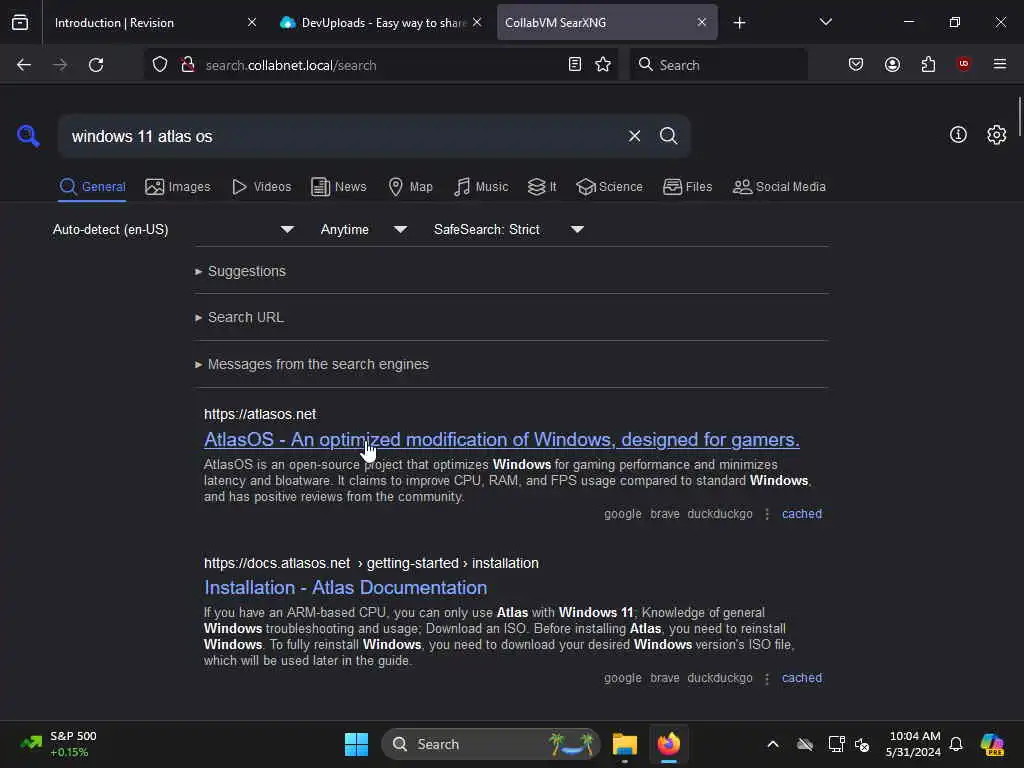
Task: Open uBlock Origin extension icon
Action: click(x=964, y=63)
